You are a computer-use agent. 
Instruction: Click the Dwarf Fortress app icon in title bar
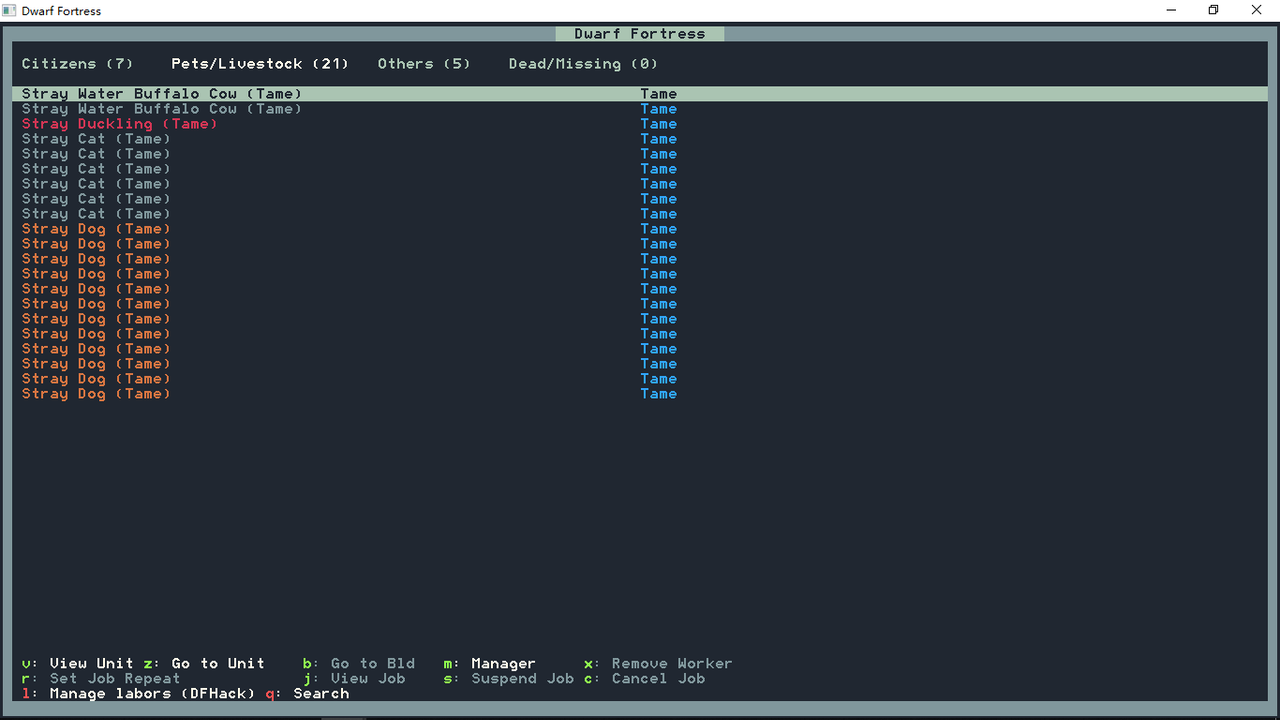(x=10, y=10)
